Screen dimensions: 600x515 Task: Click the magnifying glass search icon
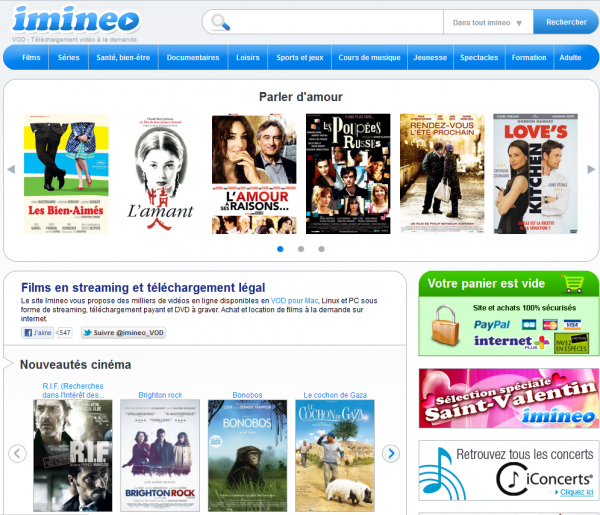pyautogui.click(x=220, y=23)
